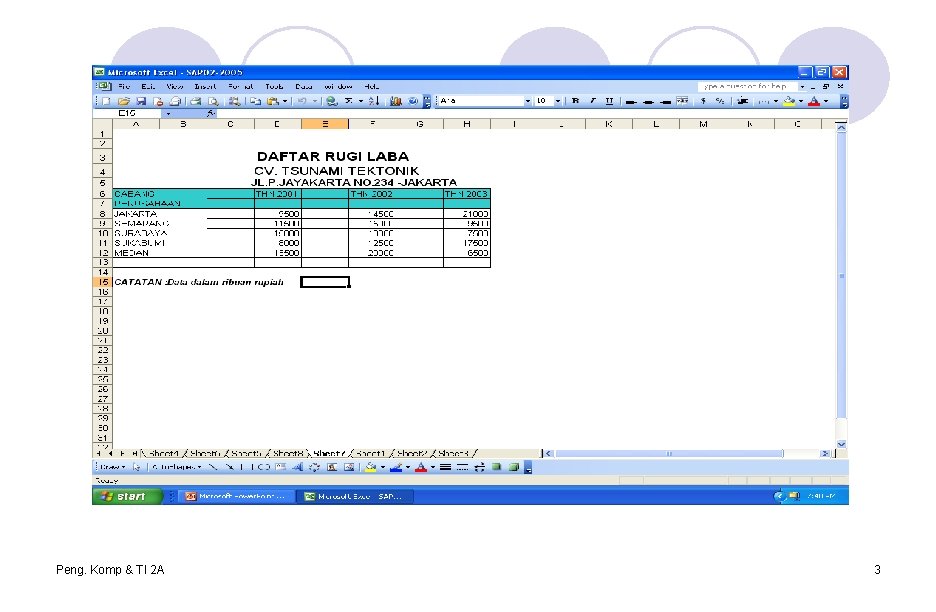
Task: Open the Borders dropdown arrow
Action: click(776, 102)
